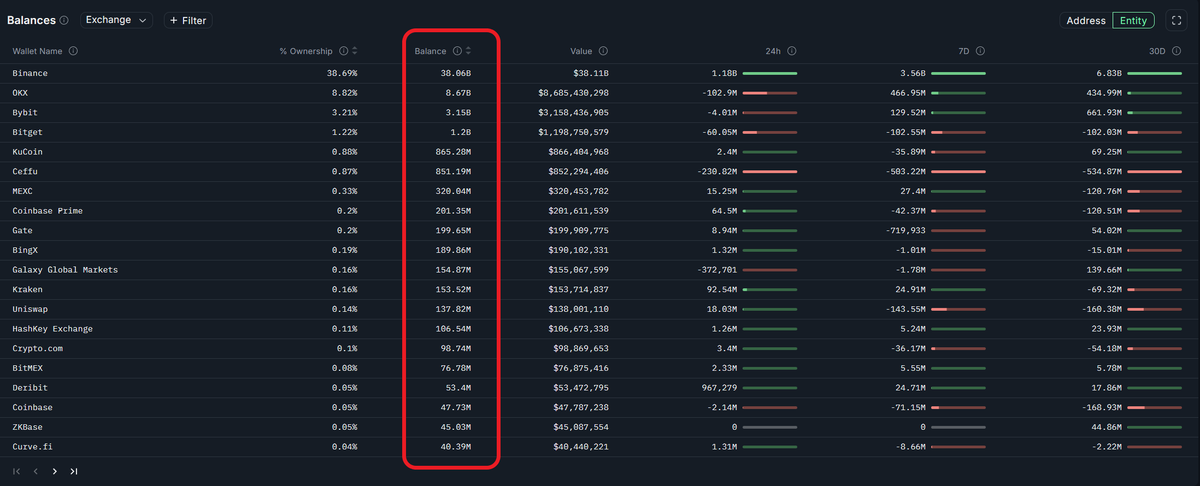Go to first page with pagination icon

point(16,471)
